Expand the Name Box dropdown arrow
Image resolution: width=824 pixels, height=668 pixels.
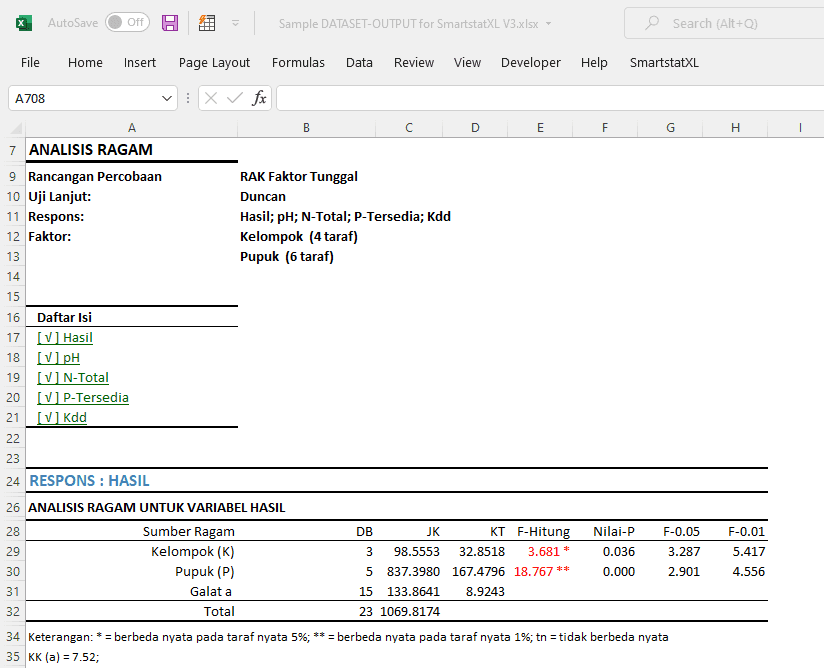pyautogui.click(x=168, y=99)
